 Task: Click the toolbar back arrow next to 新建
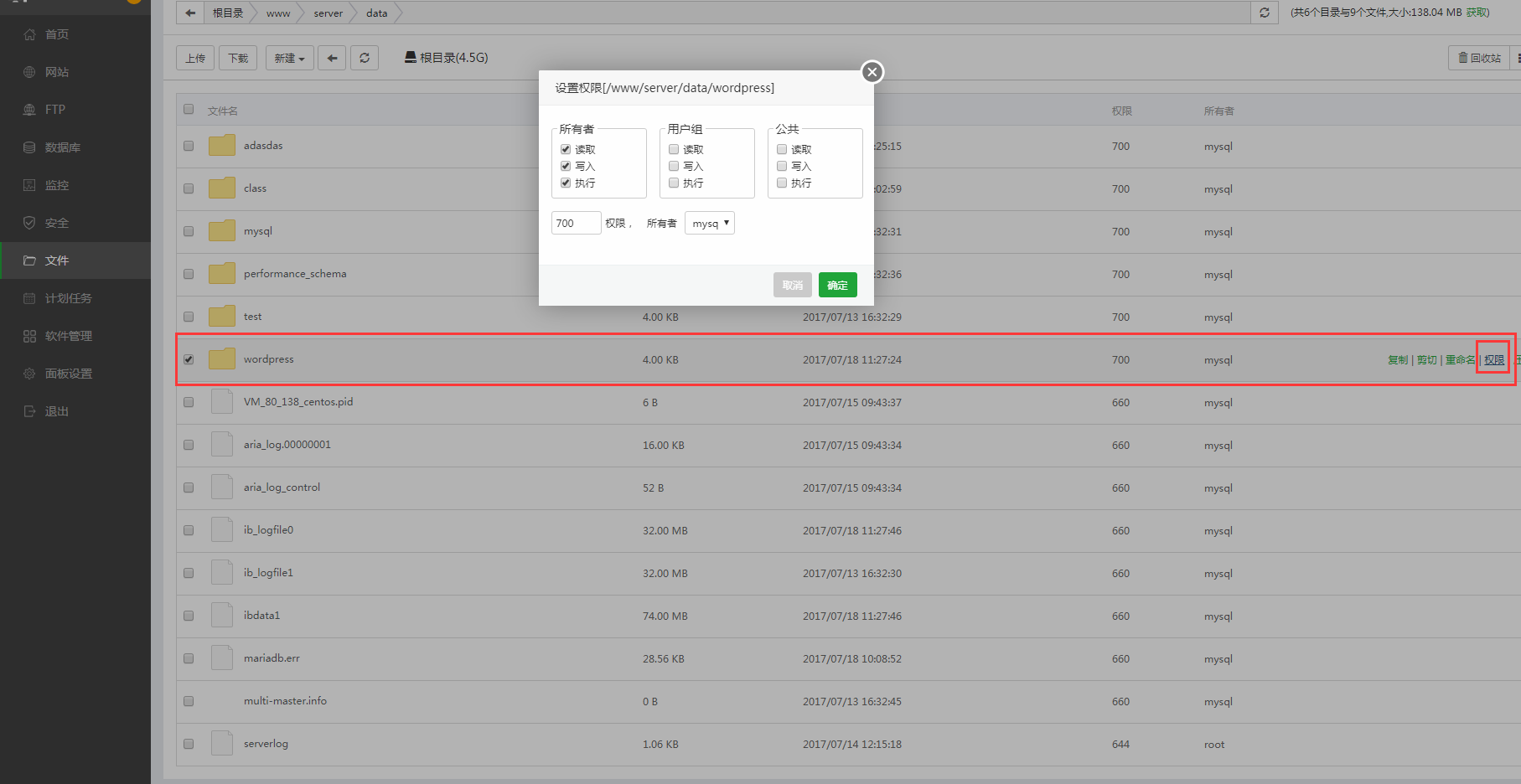332,58
